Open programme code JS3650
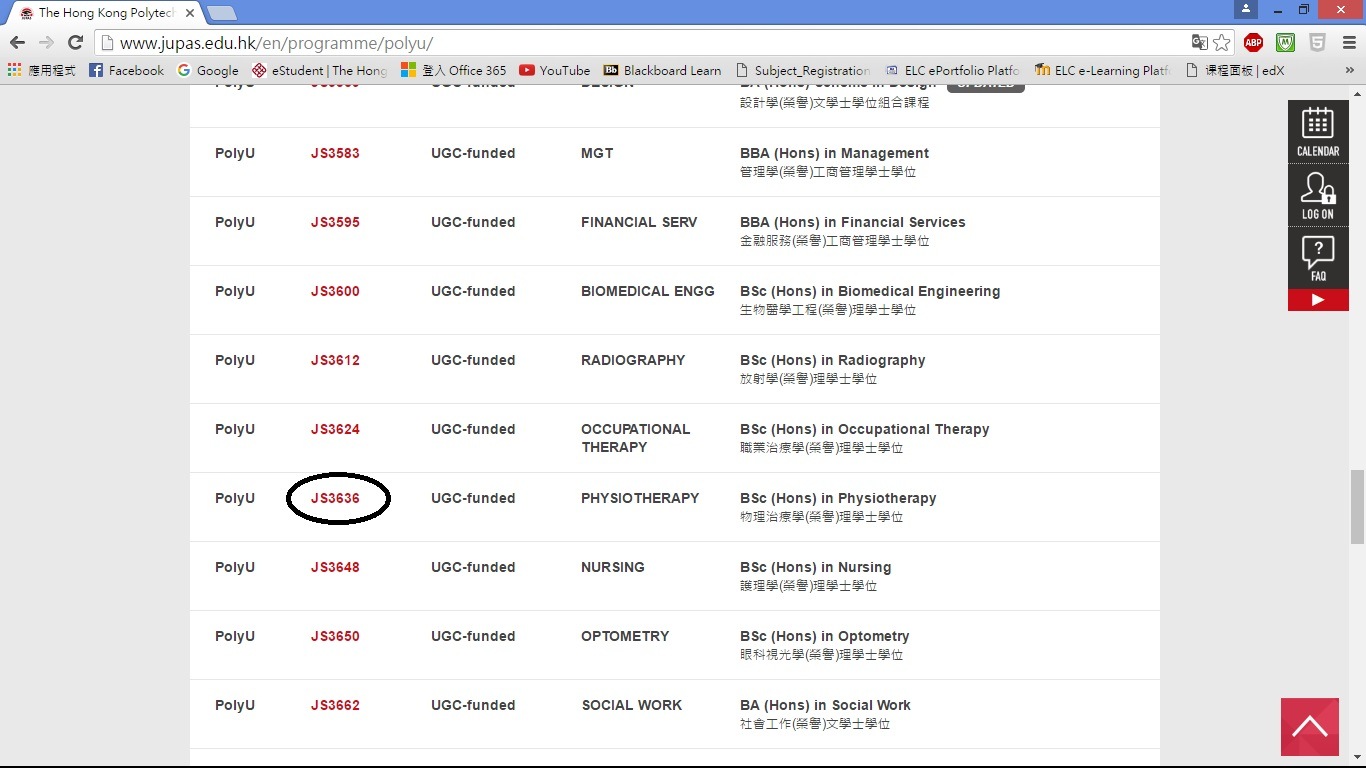1366x768 pixels. pyautogui.click(x=335, y=636)
